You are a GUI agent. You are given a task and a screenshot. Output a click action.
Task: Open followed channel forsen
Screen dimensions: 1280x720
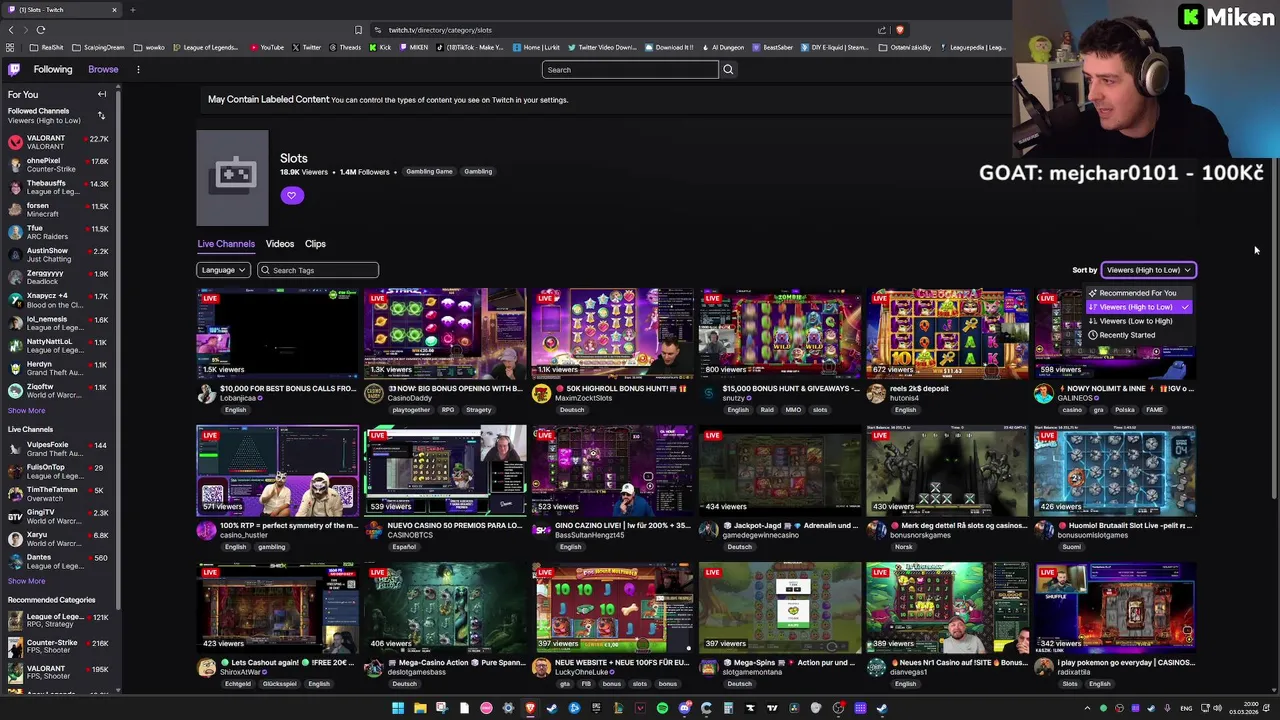coord(58,209)
